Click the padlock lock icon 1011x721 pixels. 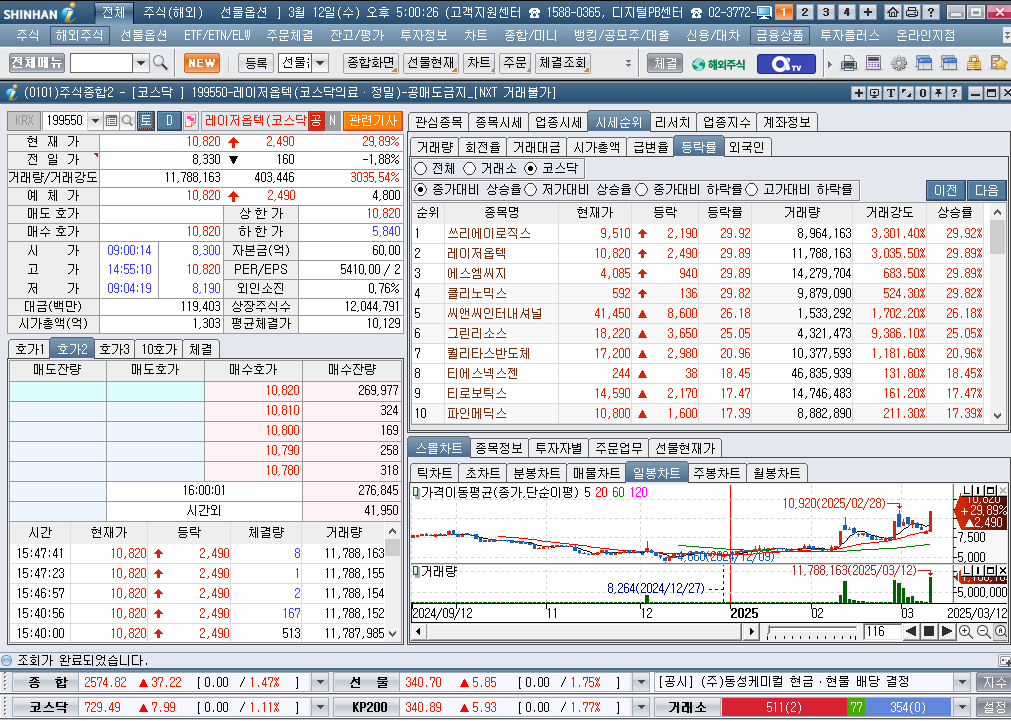[x=974, y=63]
